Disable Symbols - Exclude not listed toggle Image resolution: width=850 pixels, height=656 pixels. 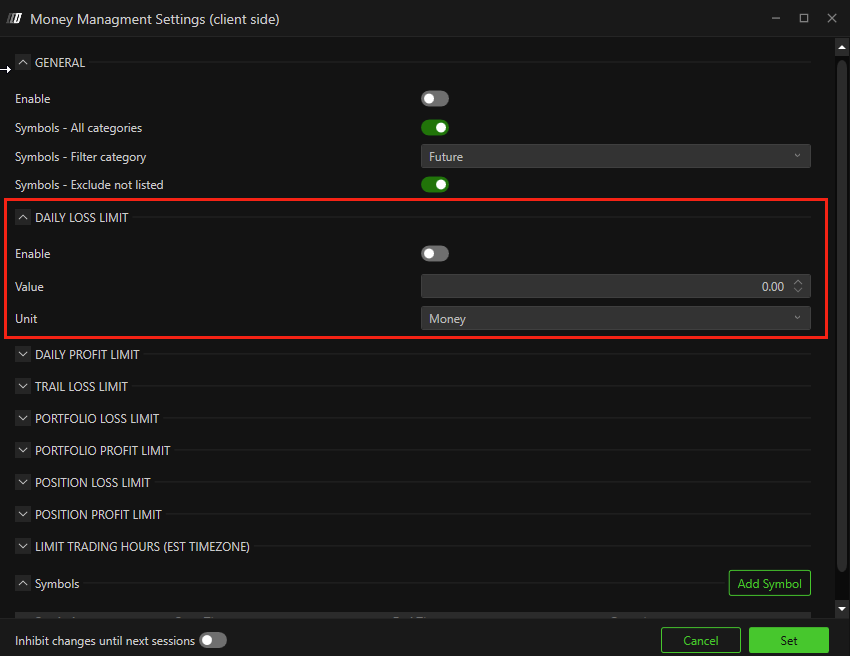434,185
